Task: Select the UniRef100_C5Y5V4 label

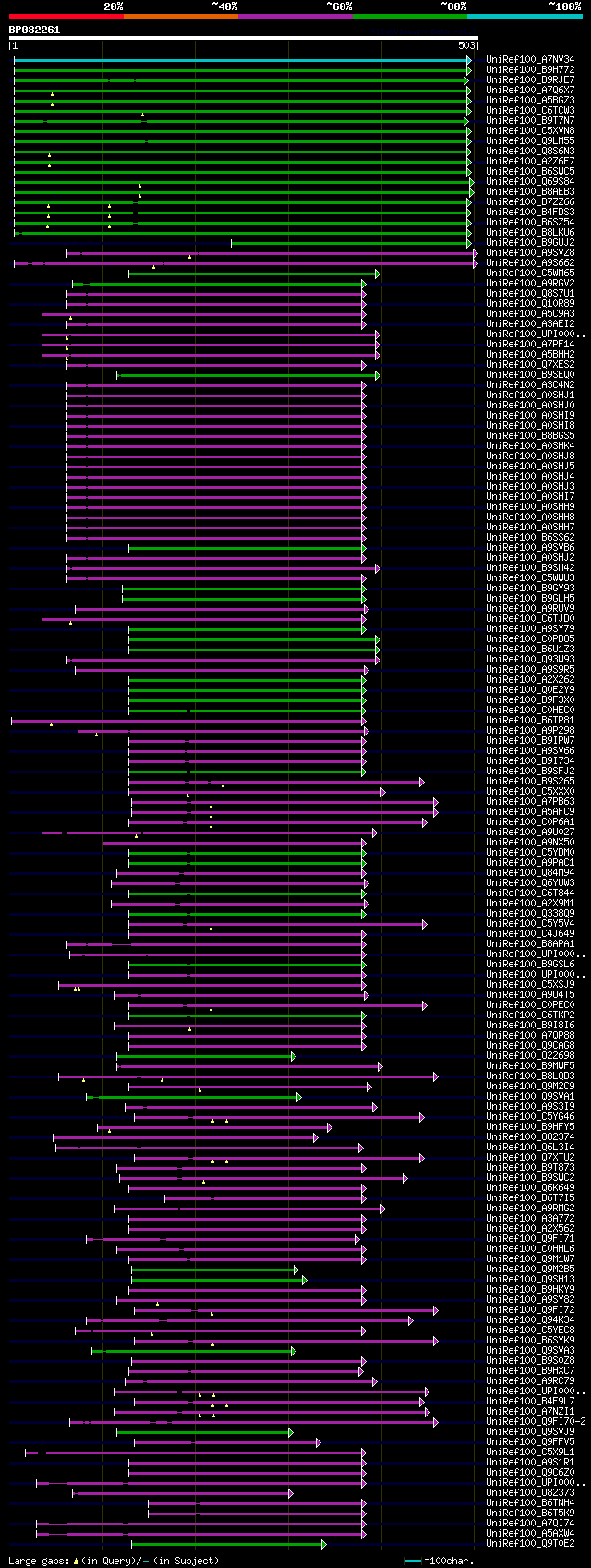Action: pos(530,924)
